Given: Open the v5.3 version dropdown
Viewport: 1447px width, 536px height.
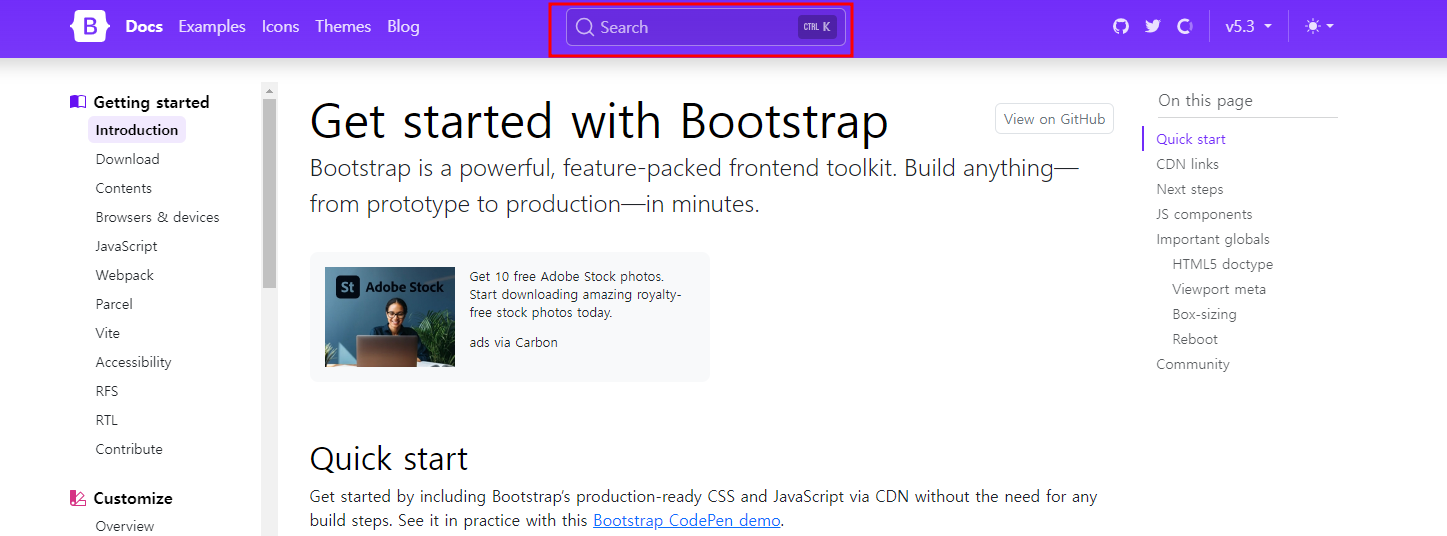Looking at the screenshot, I should [x=1248, y=27].
